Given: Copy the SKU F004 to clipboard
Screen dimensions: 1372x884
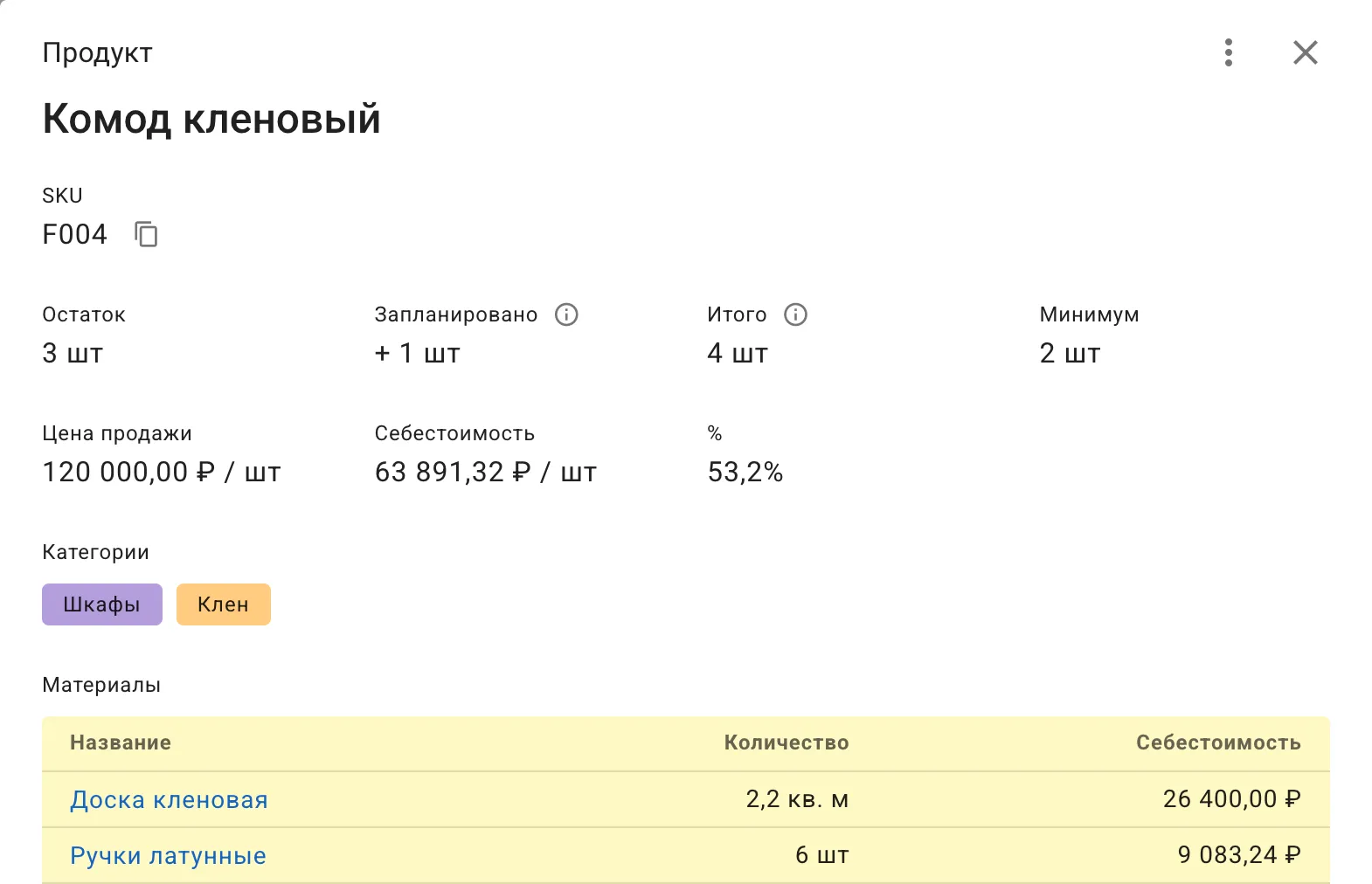Looking at the screenshot, I should point(146,234).
